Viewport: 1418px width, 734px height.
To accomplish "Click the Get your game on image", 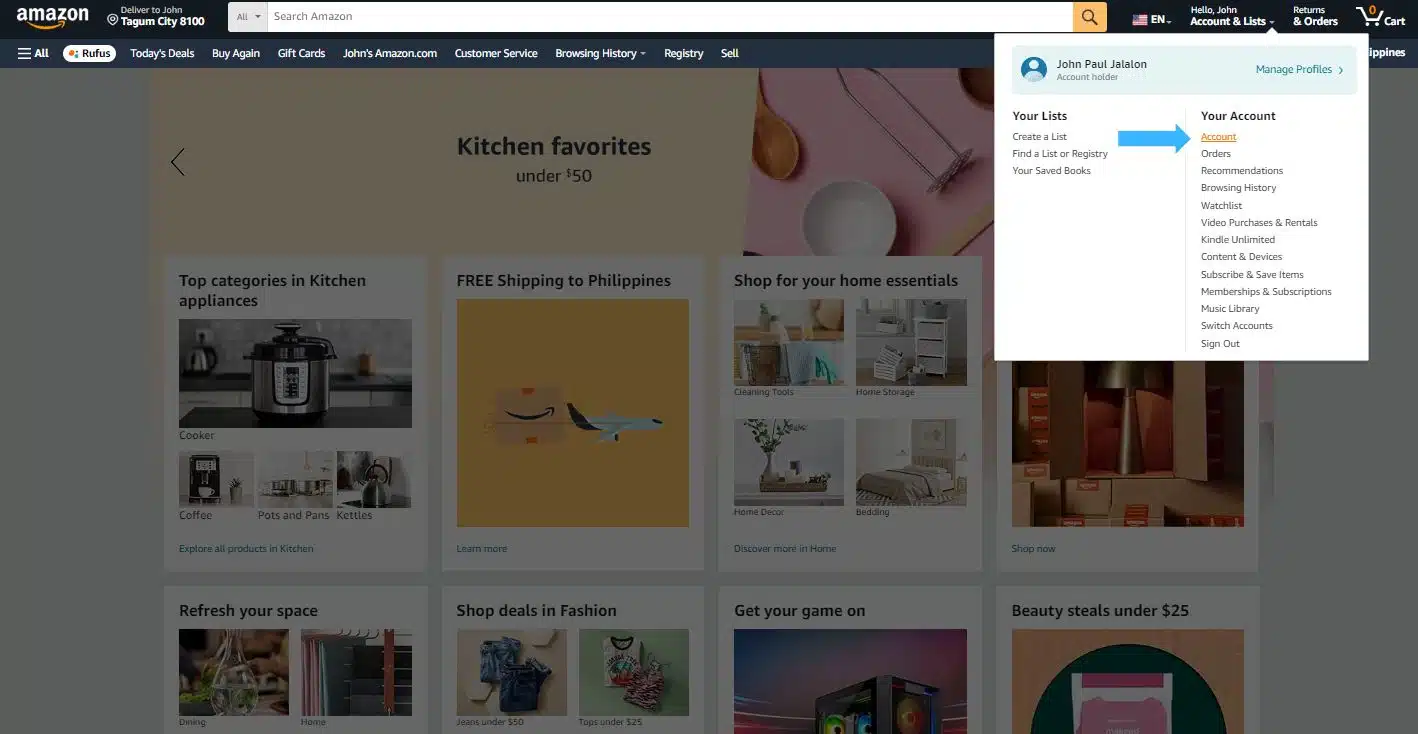I will click(850, 681).
